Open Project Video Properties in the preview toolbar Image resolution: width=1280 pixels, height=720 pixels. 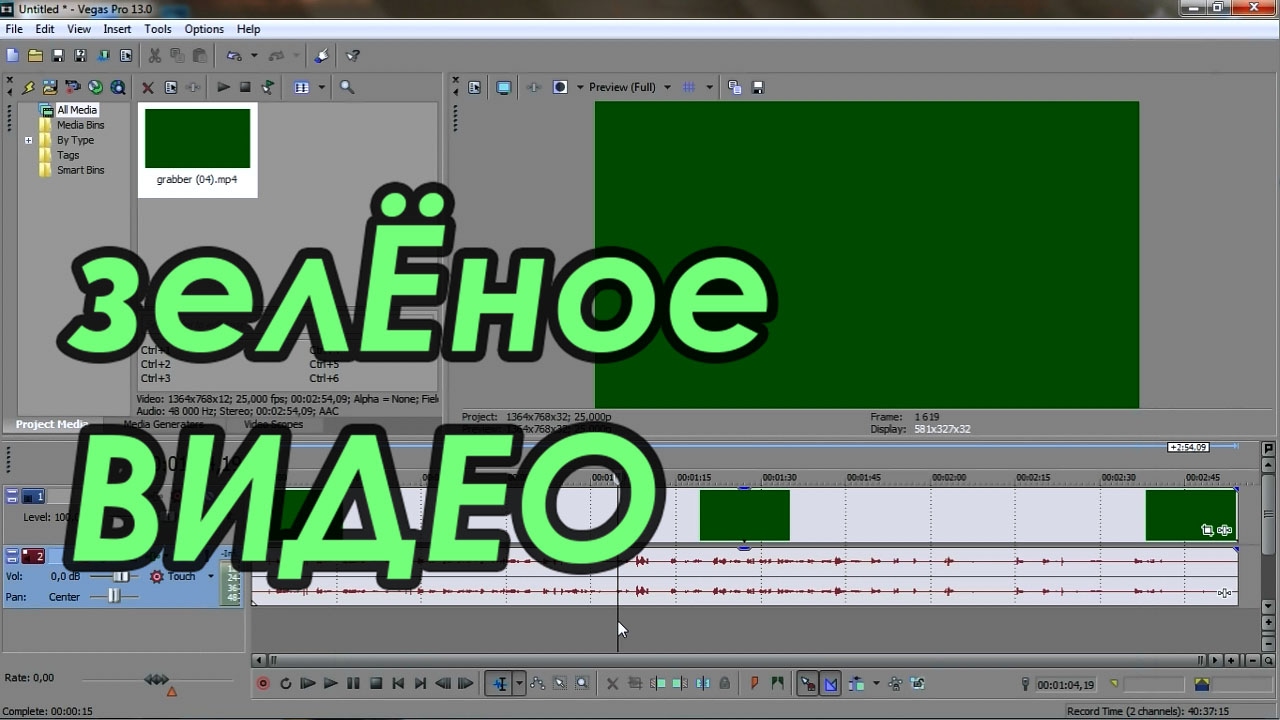(x=475, y=87)
